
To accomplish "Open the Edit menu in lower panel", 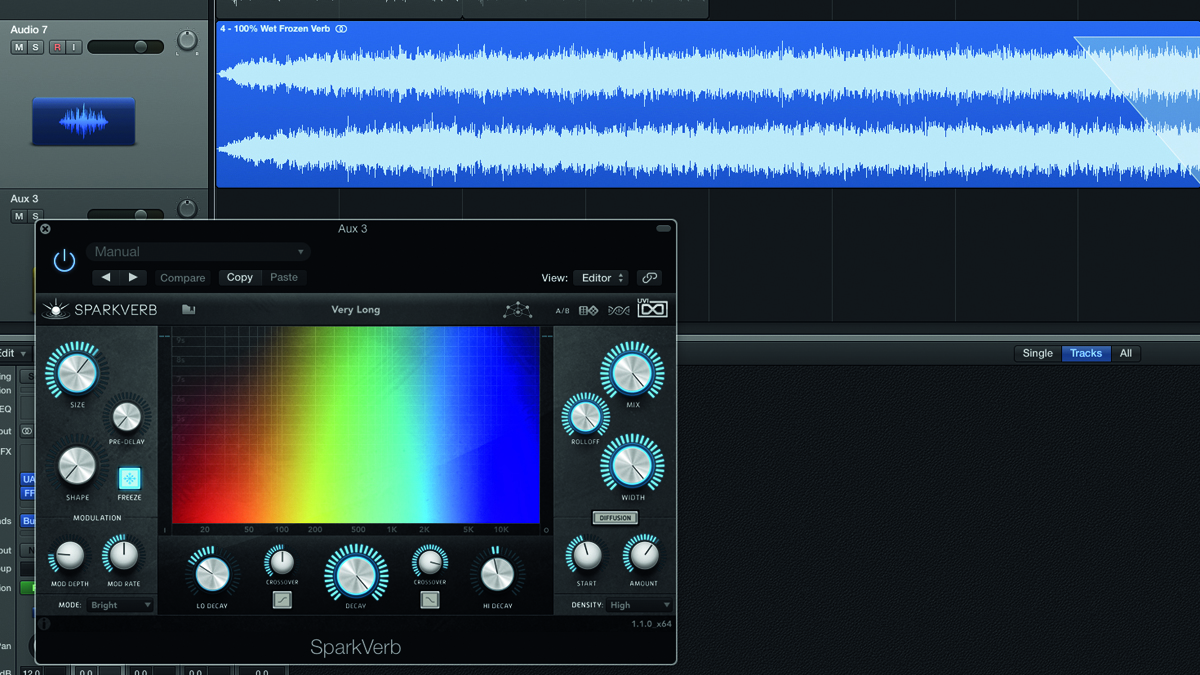I will click(x=12, y=353).
